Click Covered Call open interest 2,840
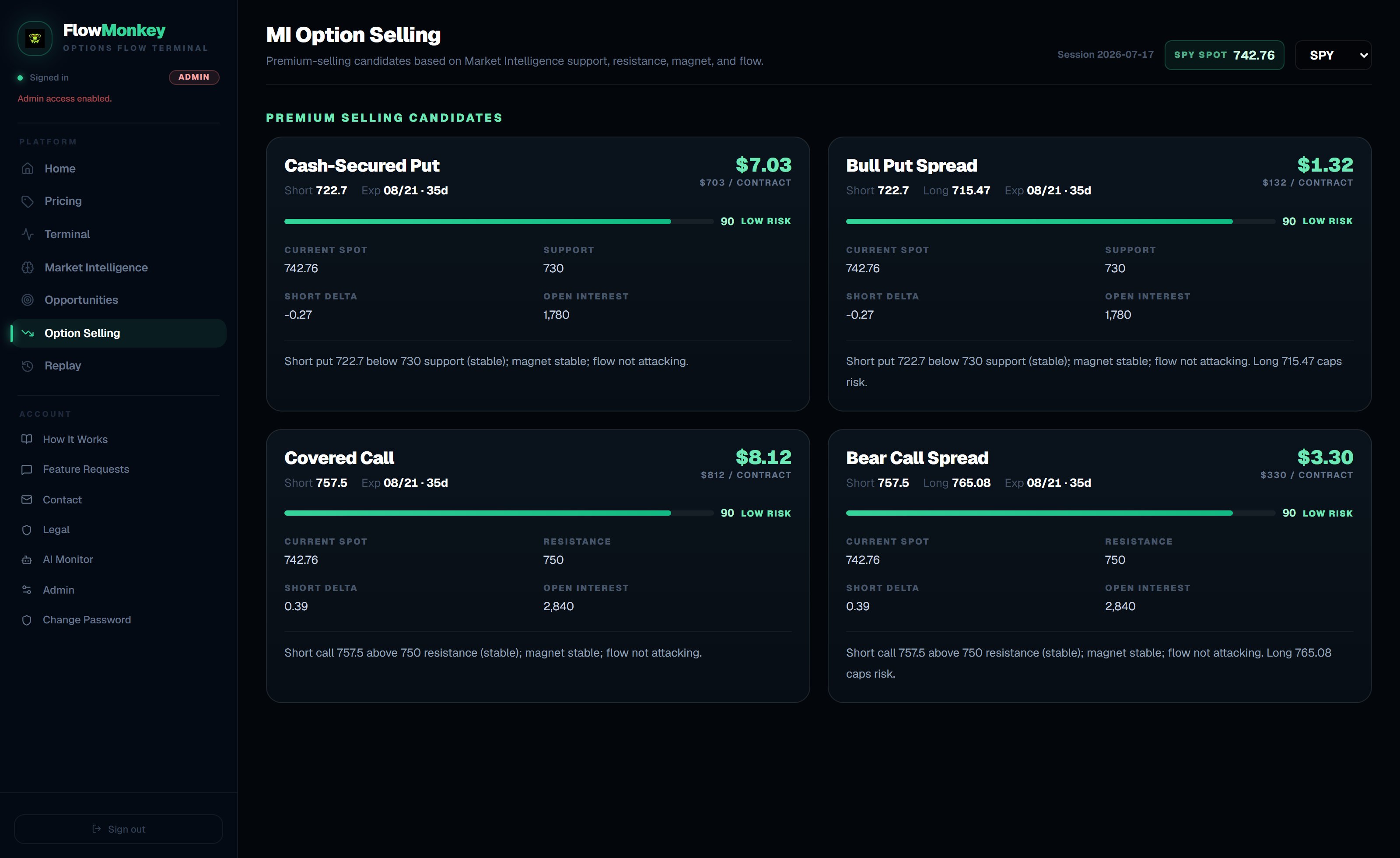The width and height of the screenshot is (1400, 858). coord(558,606)
